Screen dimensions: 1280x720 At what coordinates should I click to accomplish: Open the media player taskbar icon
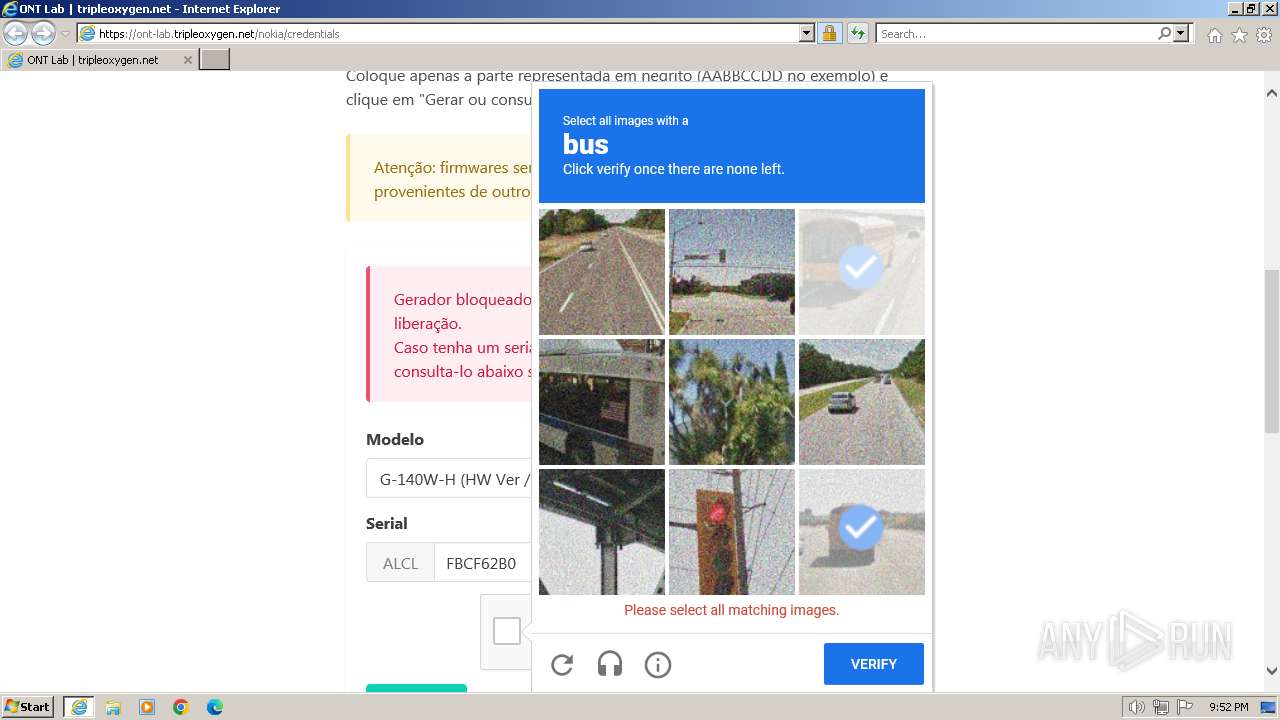pos(147,707)
